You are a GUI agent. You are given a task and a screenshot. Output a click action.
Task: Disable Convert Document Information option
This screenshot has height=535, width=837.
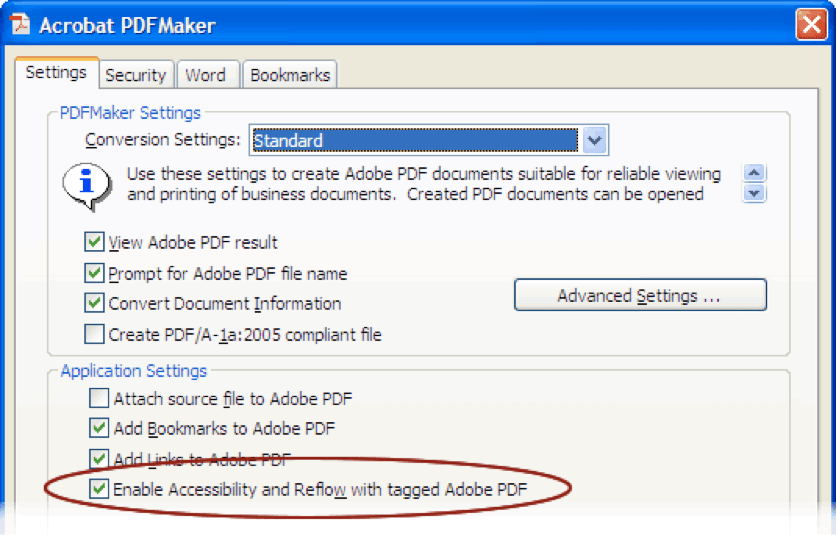[x=95, y=303]
